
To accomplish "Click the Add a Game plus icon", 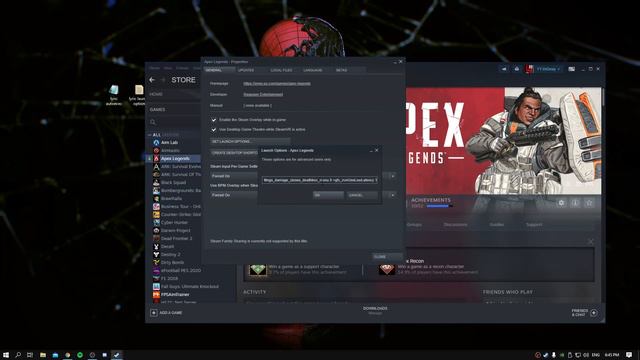I will pos(153,313).
